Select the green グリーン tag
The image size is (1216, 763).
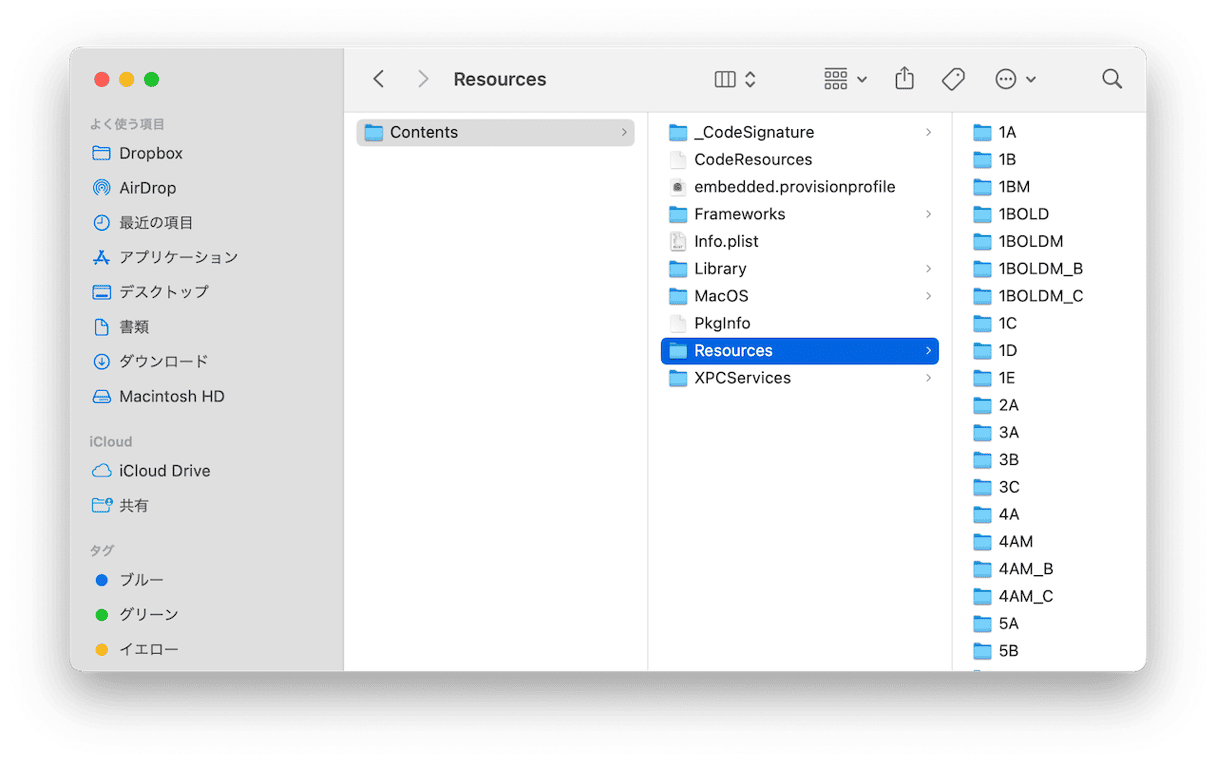click(x=148, y=614)
